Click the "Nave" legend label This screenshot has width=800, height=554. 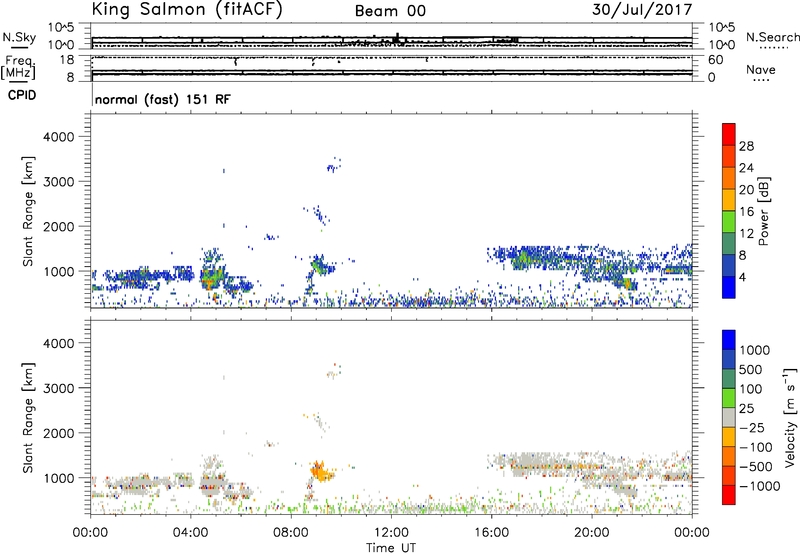761,69
